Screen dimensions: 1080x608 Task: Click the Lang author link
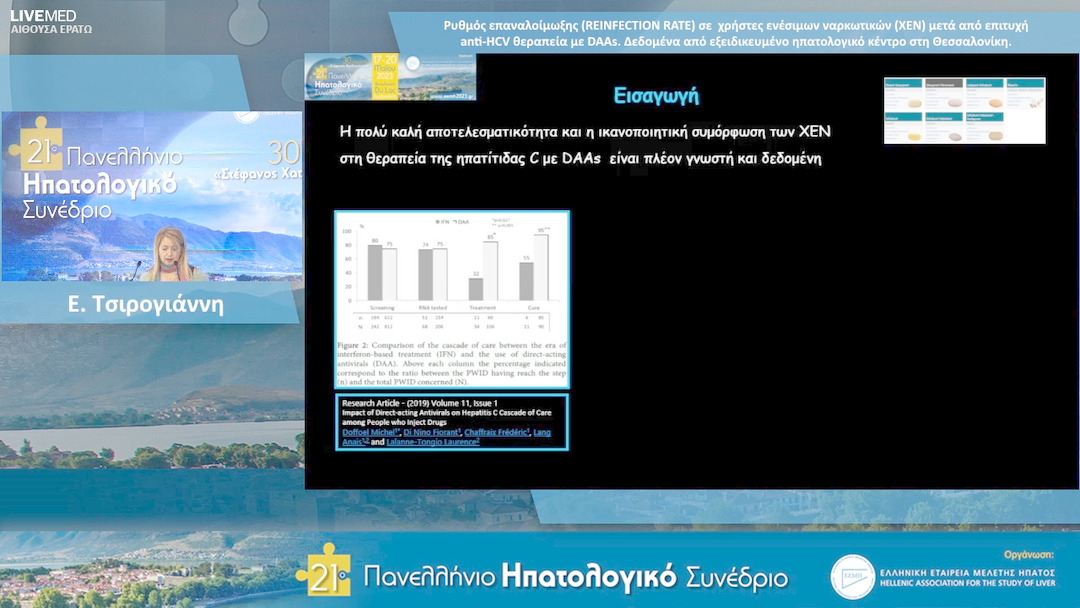point(541,432)
